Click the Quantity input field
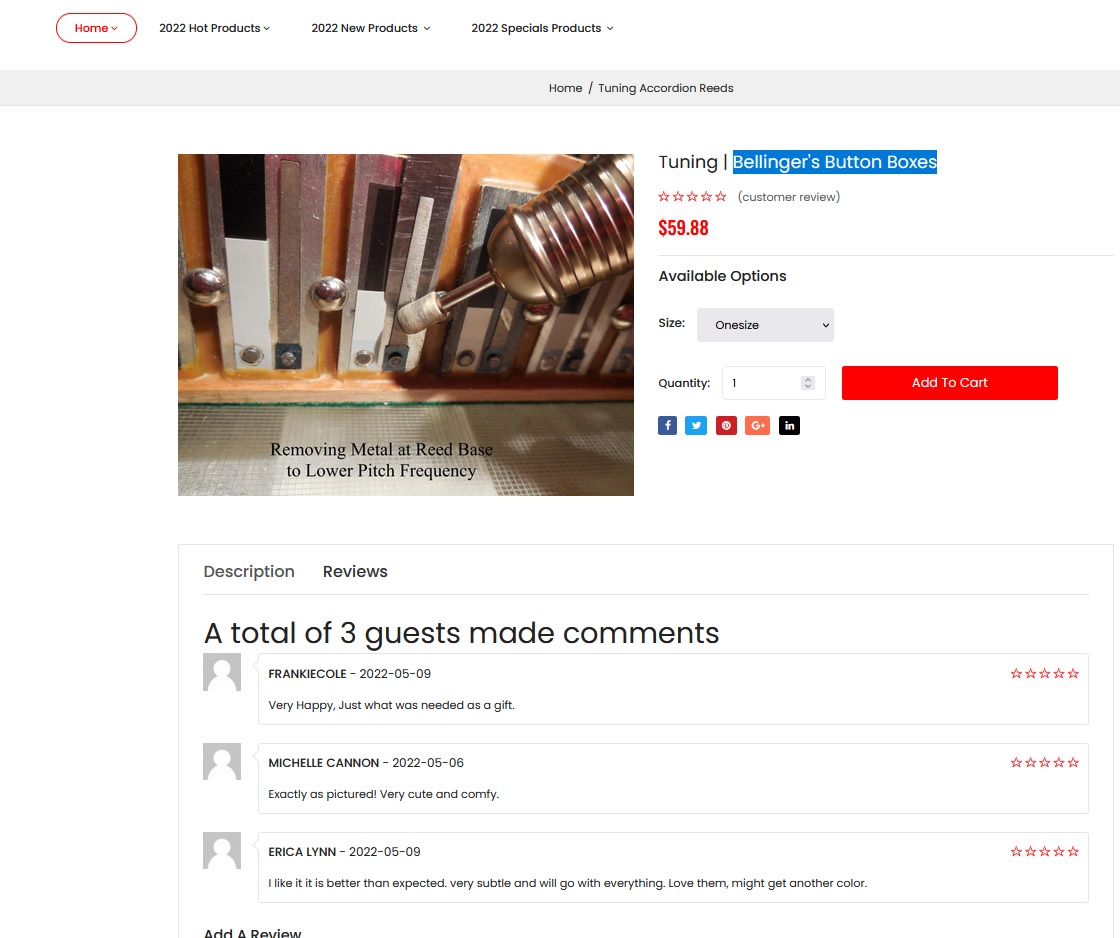Image resolution: width=1120 pixels, height=938 pixels. (x=774, y=383)
